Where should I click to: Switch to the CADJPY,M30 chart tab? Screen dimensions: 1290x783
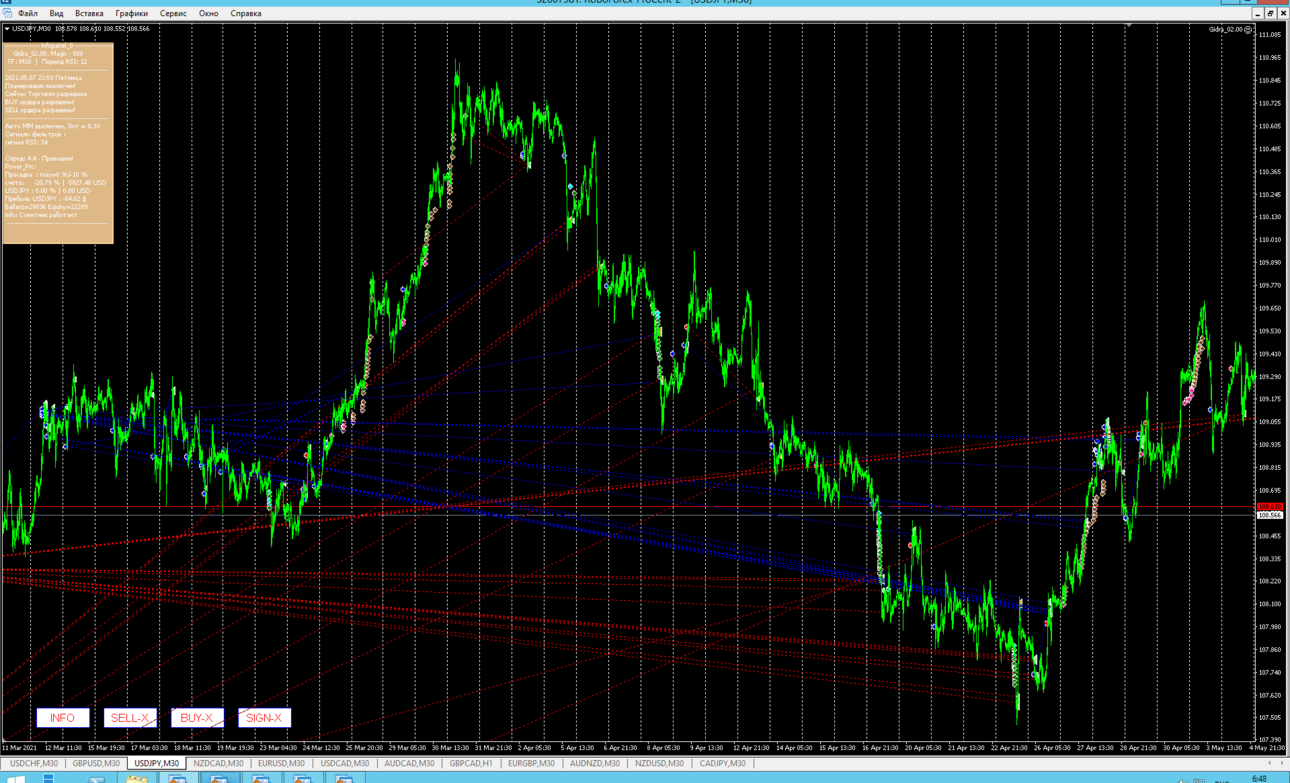click(x=722, y=763)
